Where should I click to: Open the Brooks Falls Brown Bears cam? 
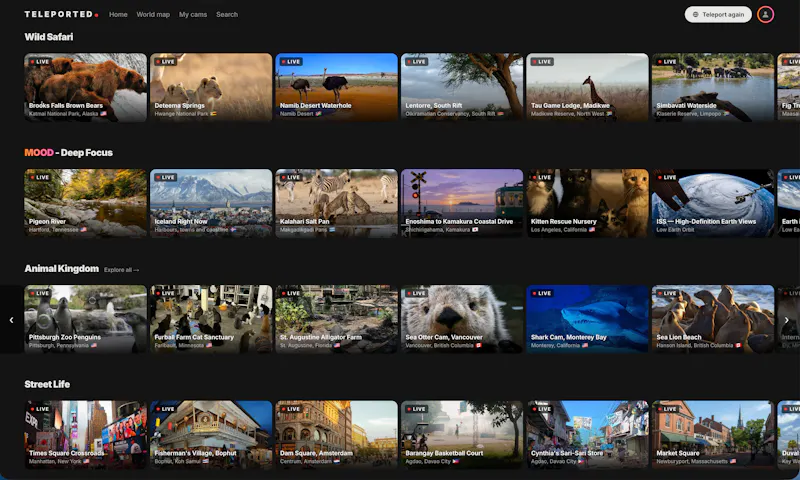85,87
